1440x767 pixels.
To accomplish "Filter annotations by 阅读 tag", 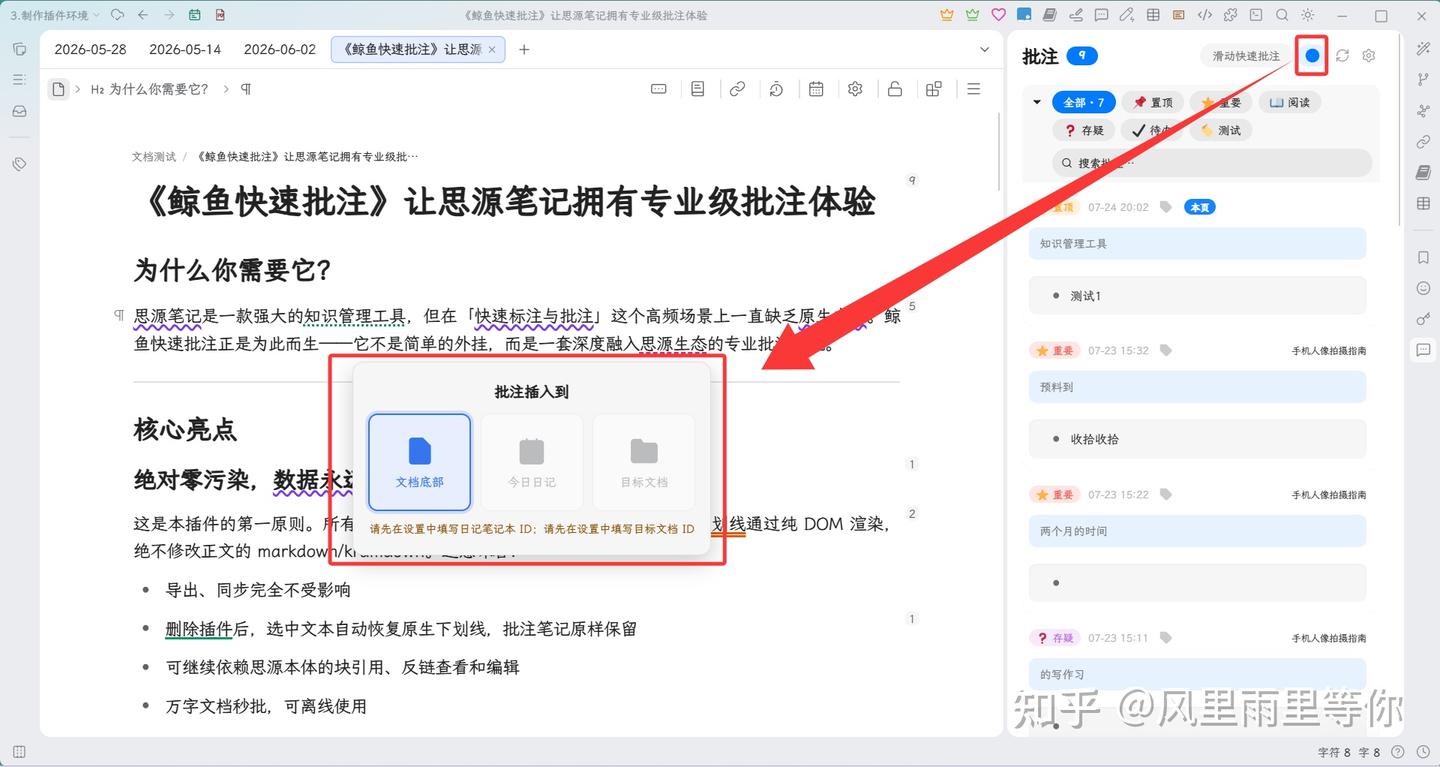I will (1289, 102).
